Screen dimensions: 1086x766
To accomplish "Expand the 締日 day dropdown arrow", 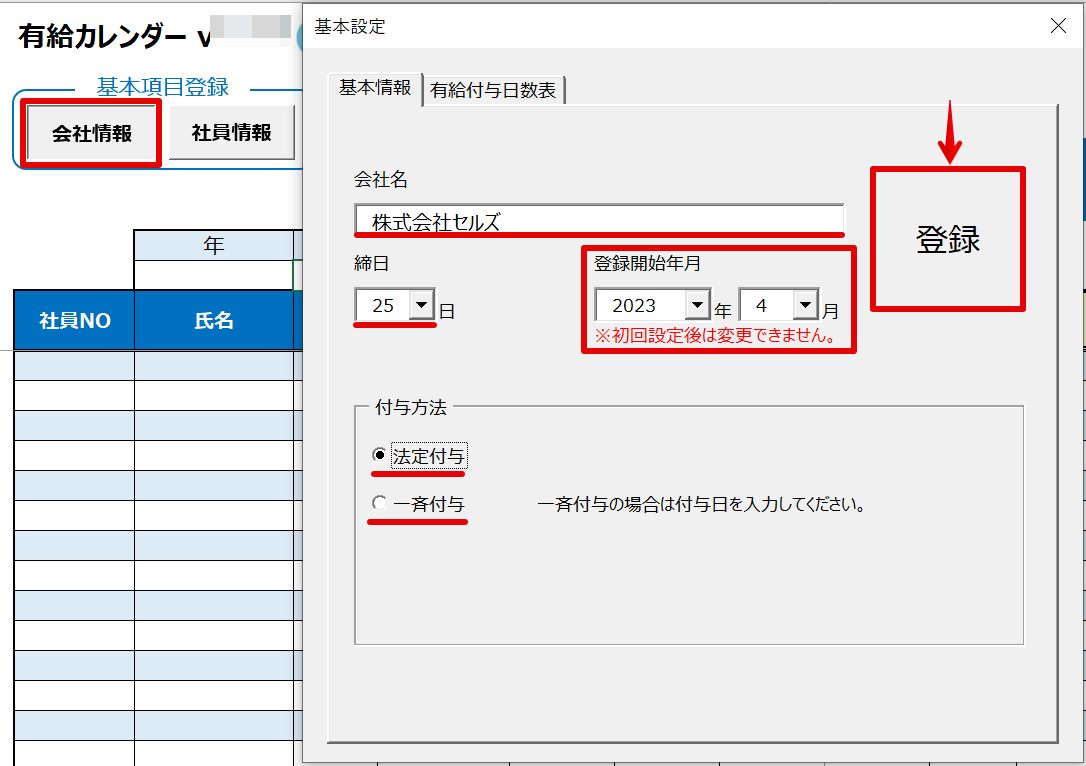I will (421, 304).
